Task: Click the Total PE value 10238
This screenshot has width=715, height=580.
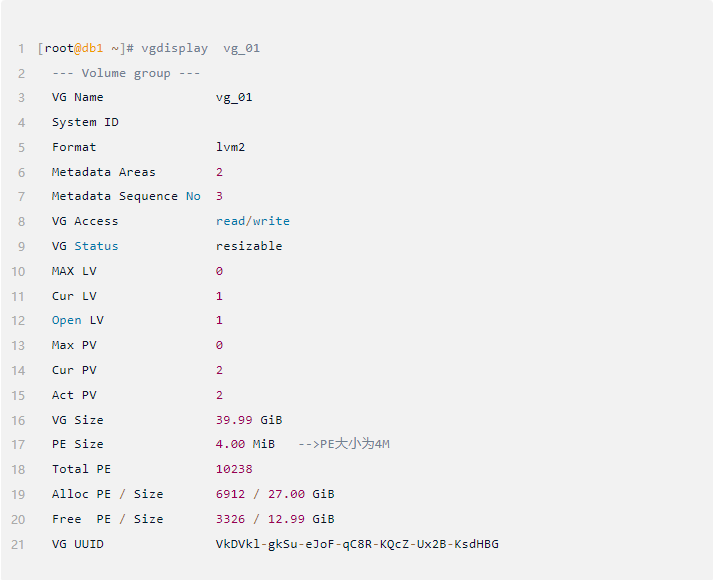Action: (x=234, y=469)
